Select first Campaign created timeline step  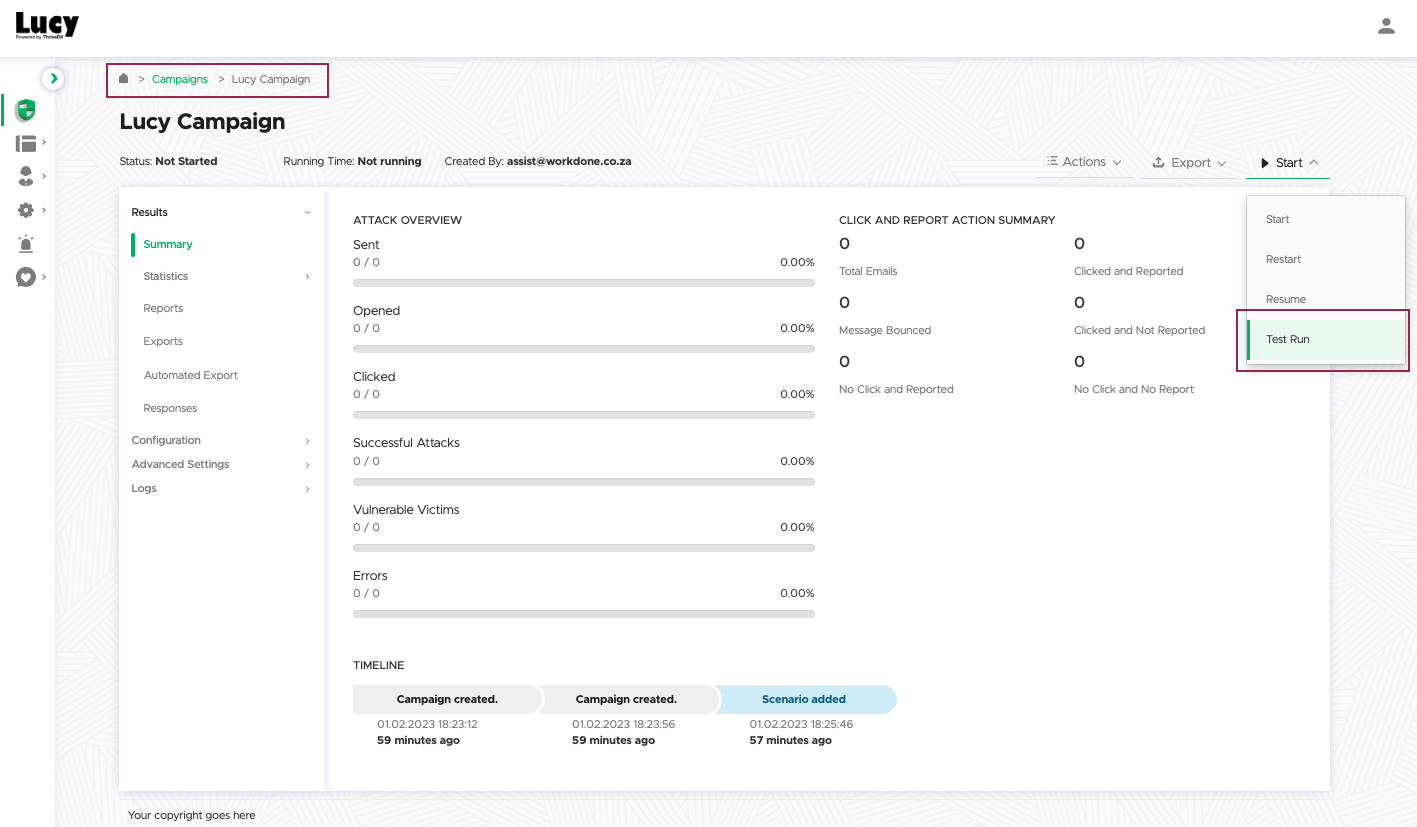pyautogui.click(x=447, y=699)
